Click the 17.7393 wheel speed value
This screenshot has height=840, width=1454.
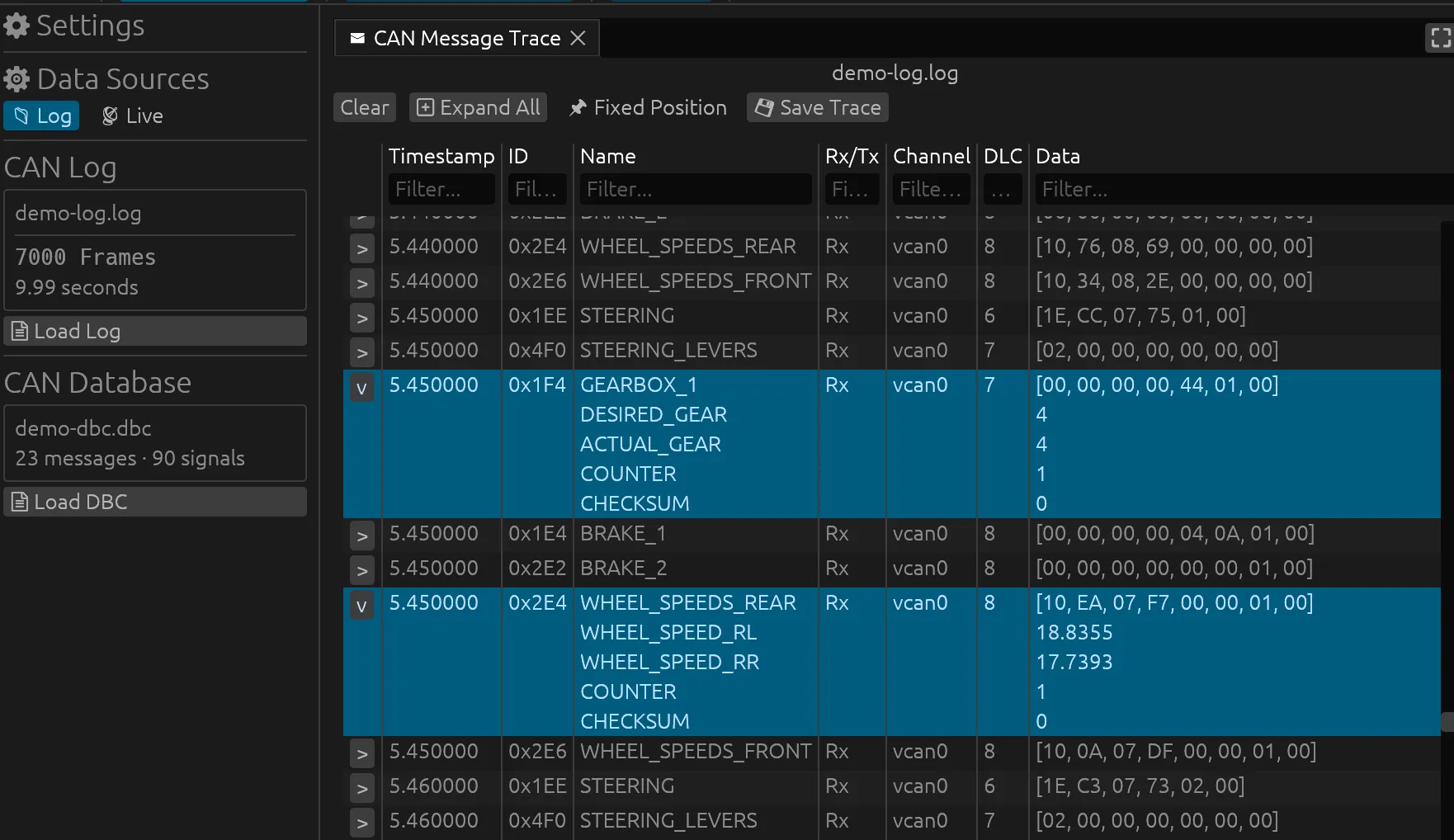pyautogui.click(x=1074, y=662)
